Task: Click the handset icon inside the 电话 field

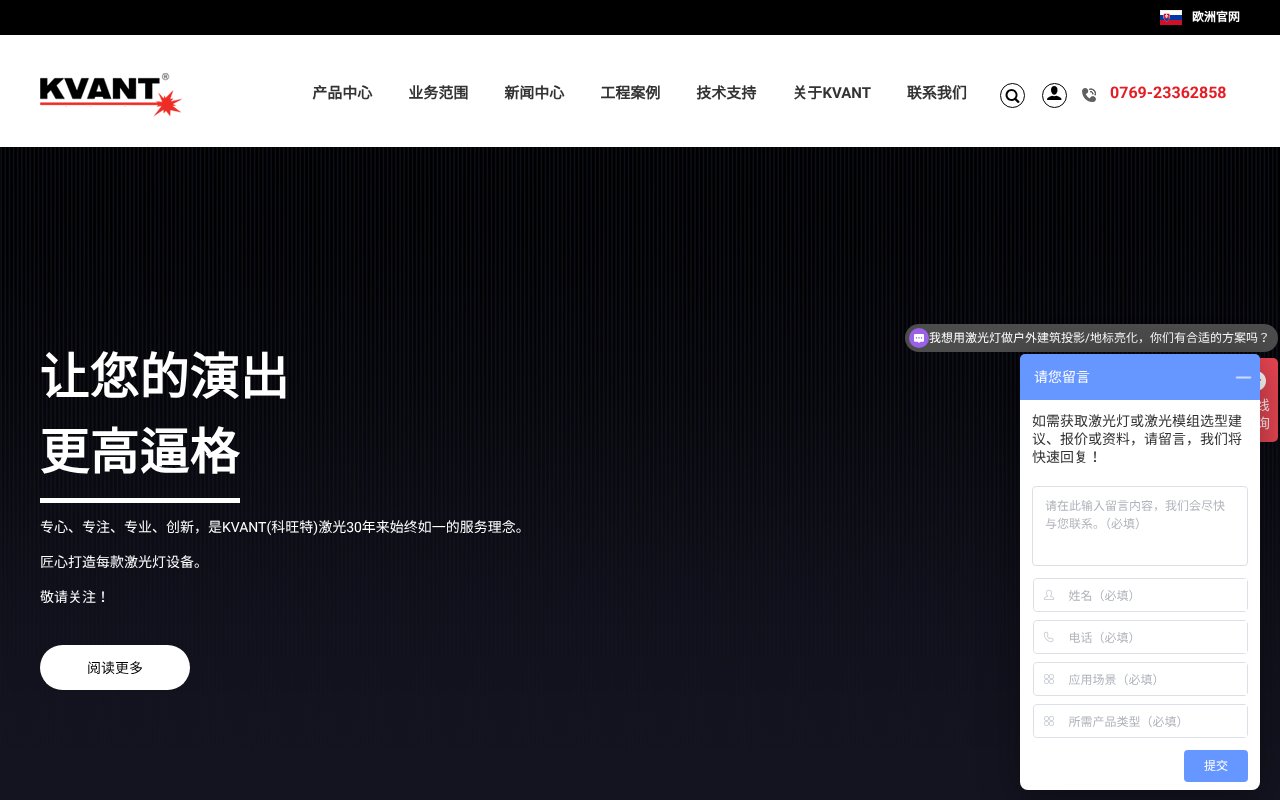Action: coord(1048,637)
